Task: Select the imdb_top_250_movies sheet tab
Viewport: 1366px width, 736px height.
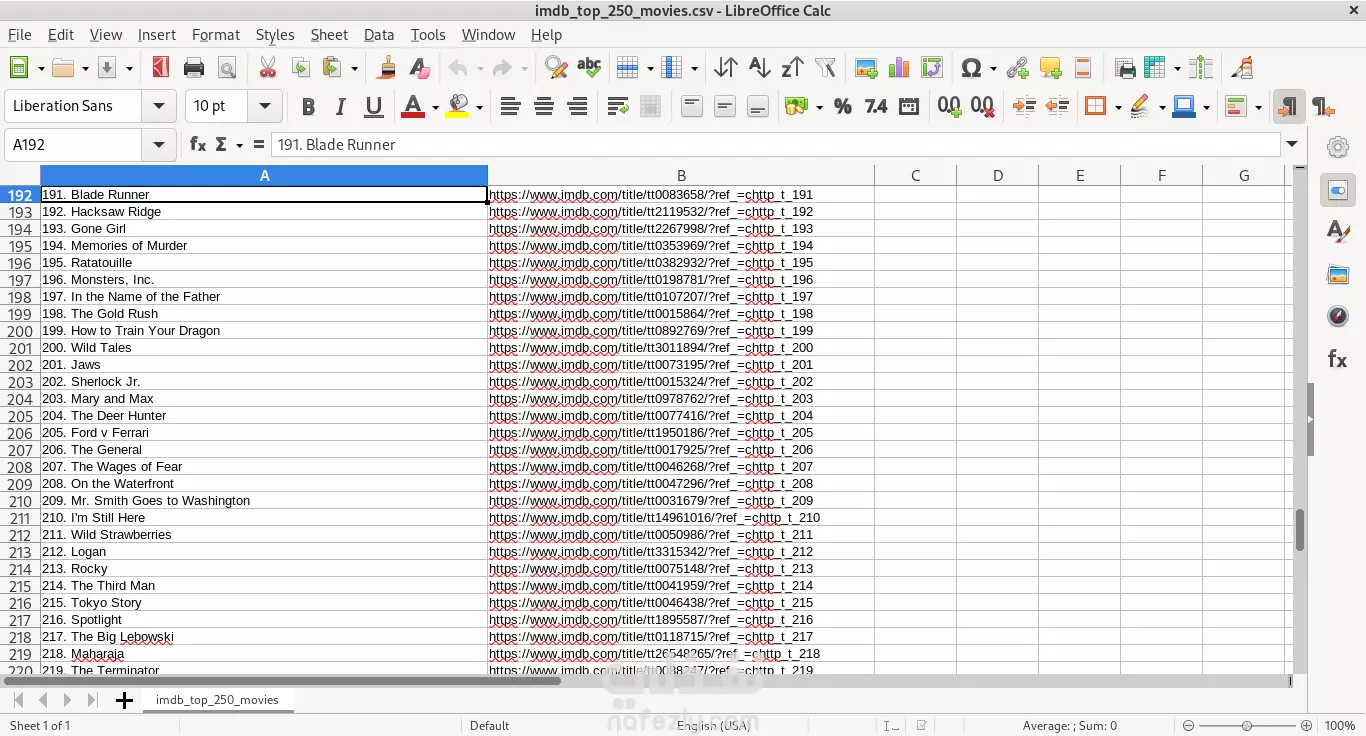Action: 217,700
